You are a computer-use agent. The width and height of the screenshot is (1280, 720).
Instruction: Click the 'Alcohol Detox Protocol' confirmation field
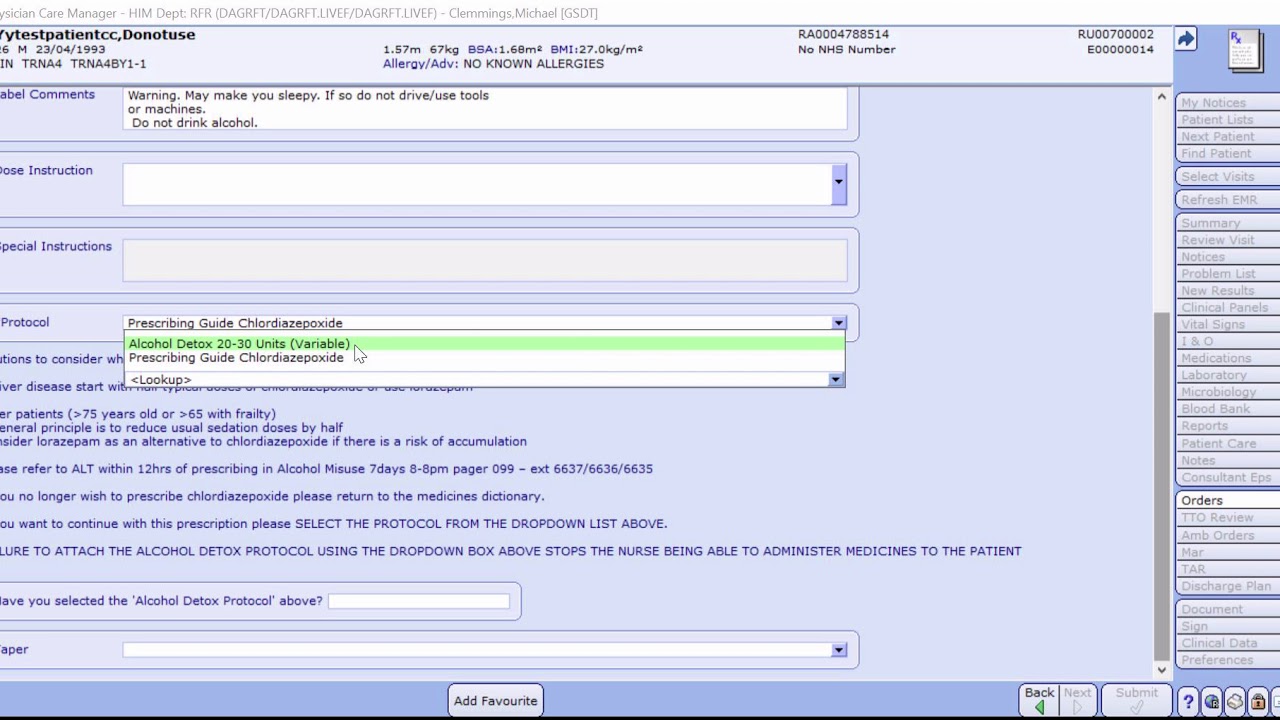pos(419,601)
